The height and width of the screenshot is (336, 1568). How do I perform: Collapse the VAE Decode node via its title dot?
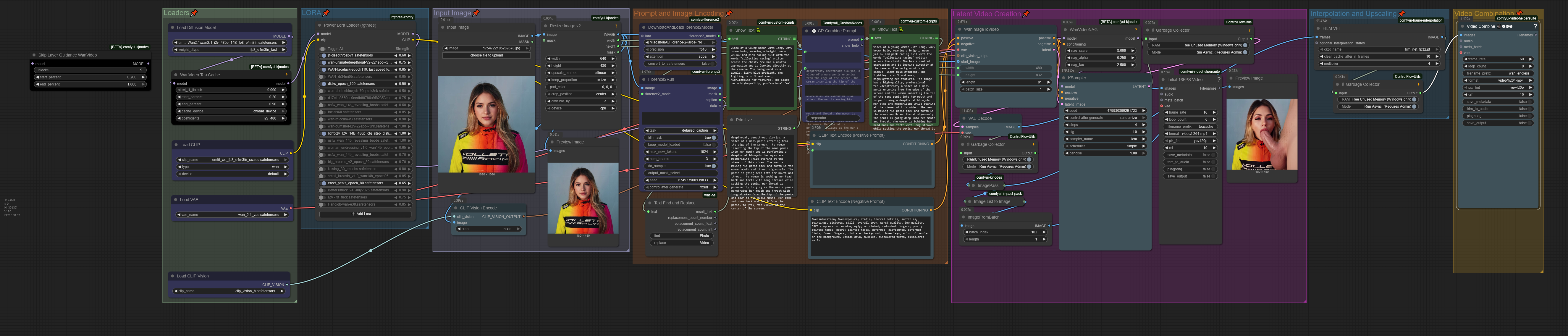coord(964,119)
